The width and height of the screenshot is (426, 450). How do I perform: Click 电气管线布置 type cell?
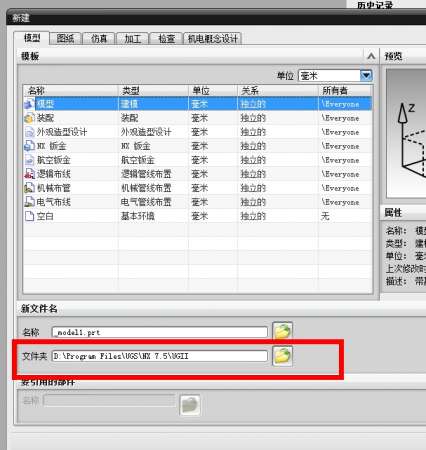point(146,202)
